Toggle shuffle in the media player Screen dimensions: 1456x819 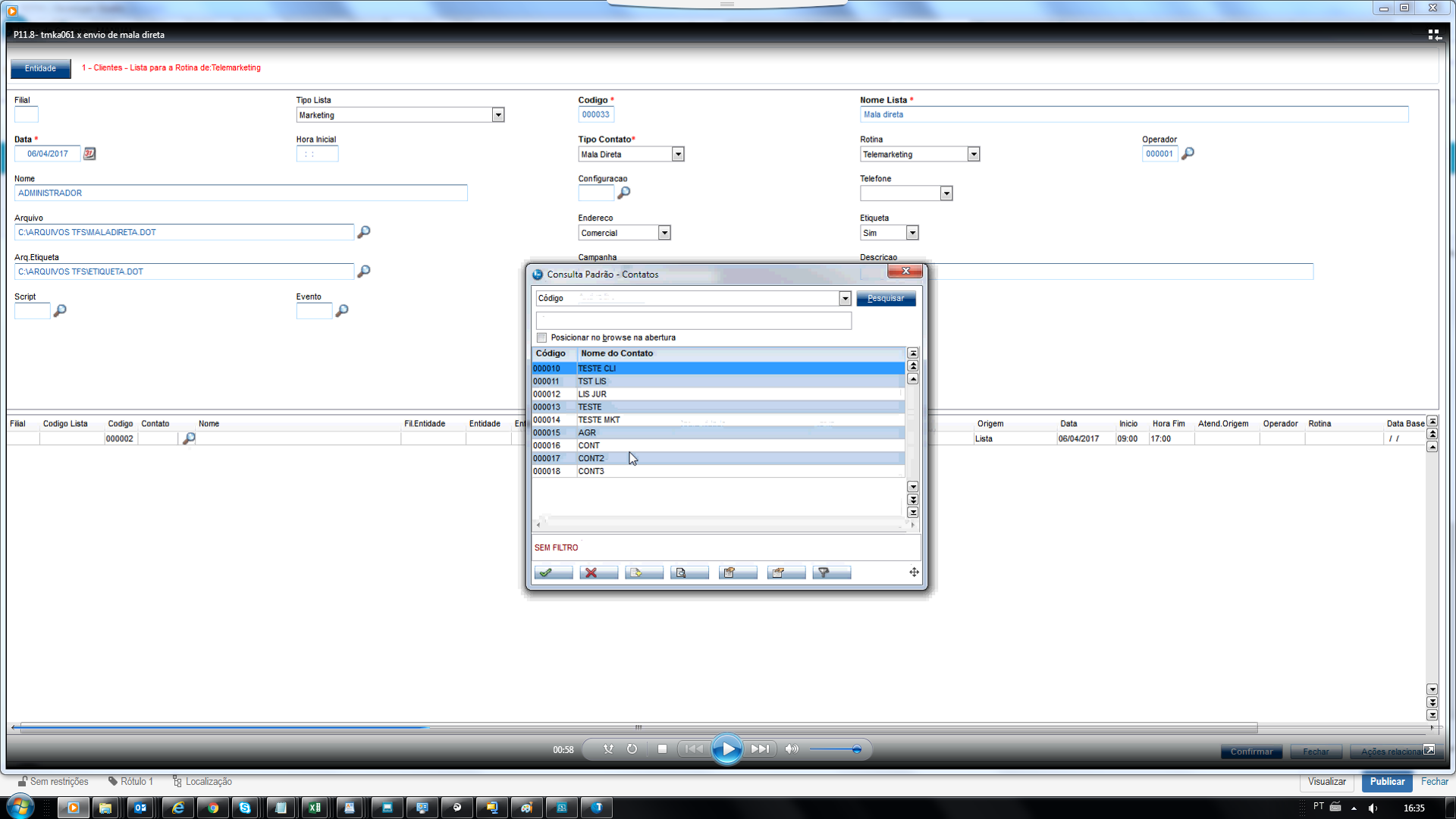[x=608, y=749]
